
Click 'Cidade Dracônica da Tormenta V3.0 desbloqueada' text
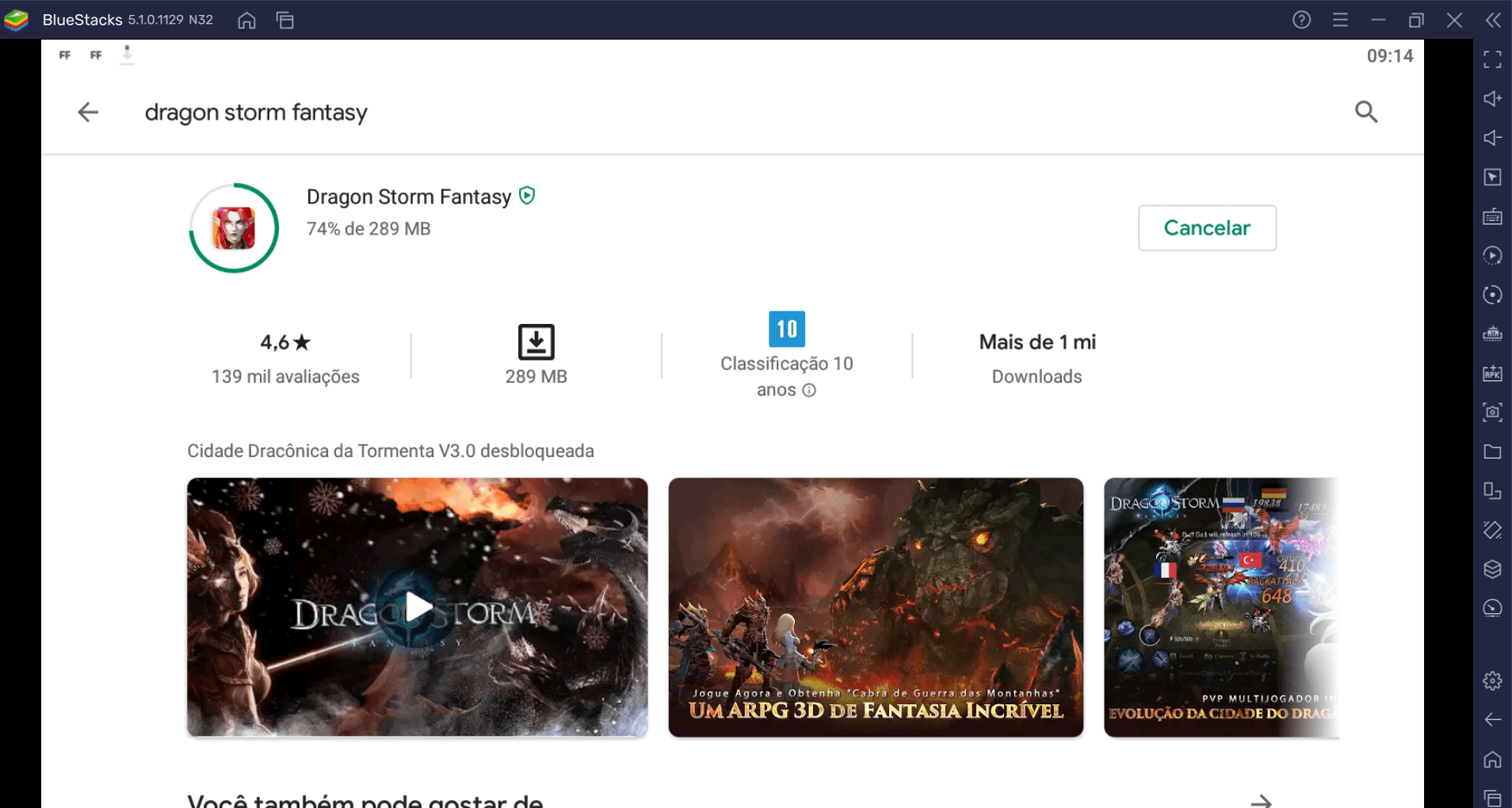pyautogui.click(x=391, y=451)
